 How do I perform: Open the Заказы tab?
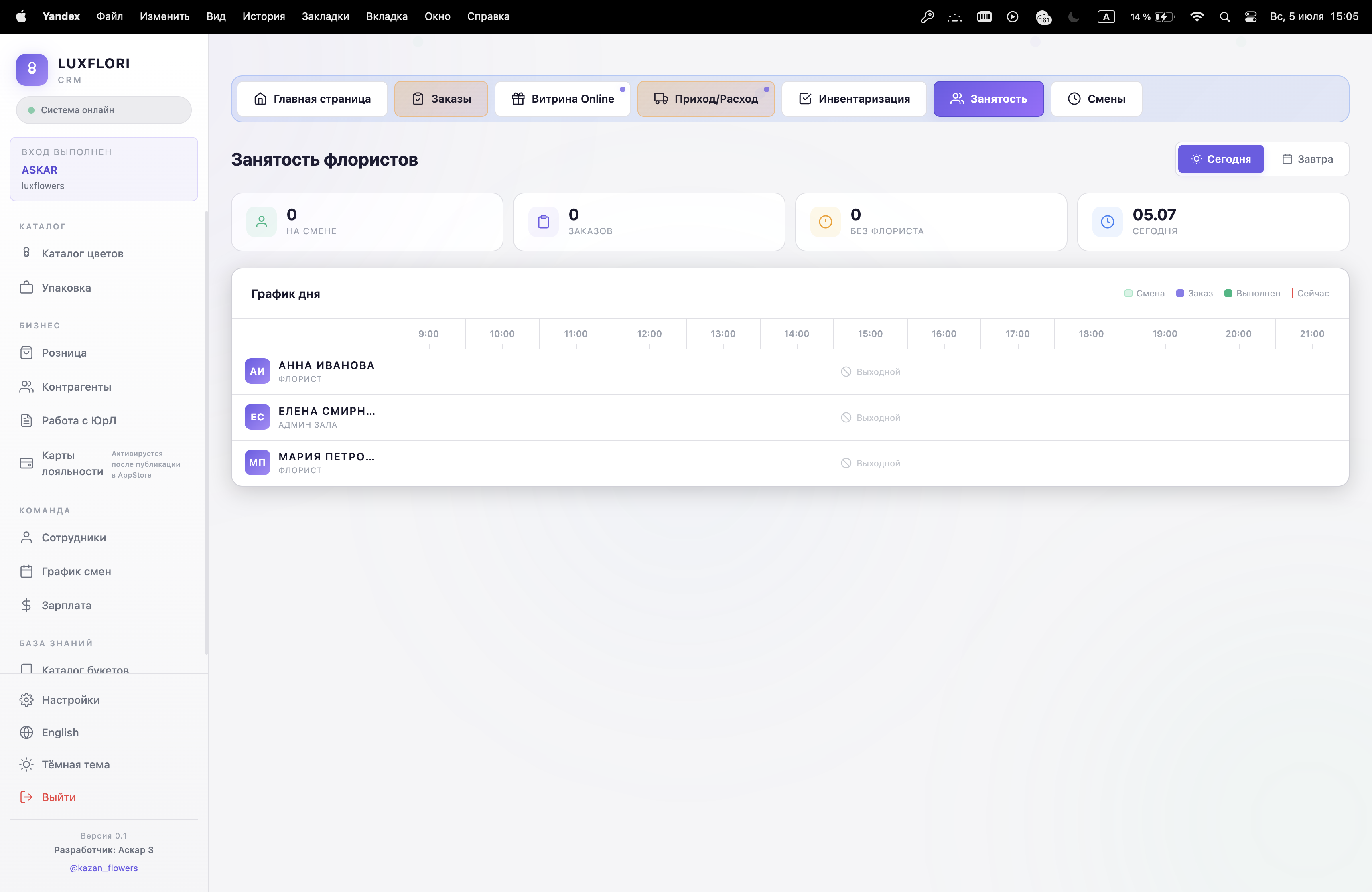[441, 99]
